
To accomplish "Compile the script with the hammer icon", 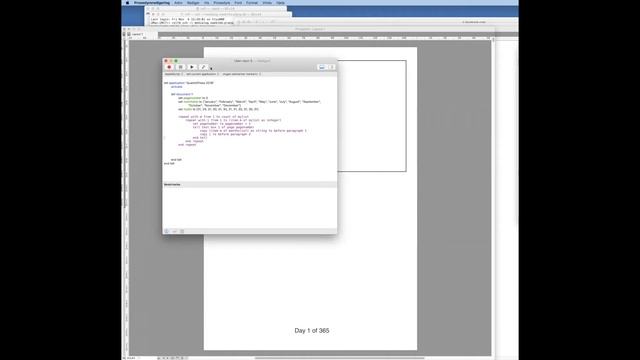I will tap(203, 67).
